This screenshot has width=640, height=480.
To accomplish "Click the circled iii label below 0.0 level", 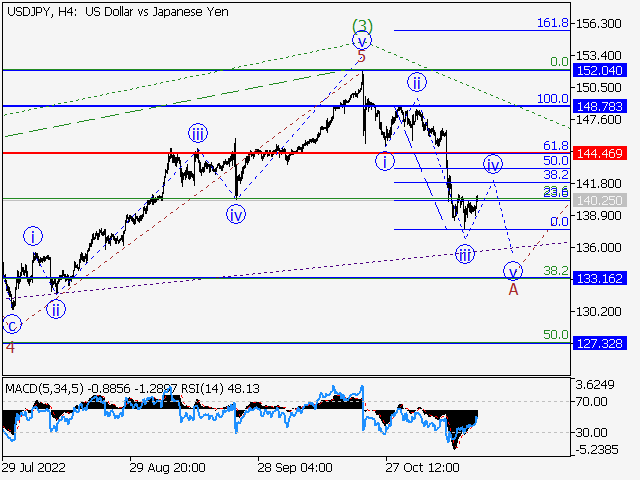I will 465,255.
